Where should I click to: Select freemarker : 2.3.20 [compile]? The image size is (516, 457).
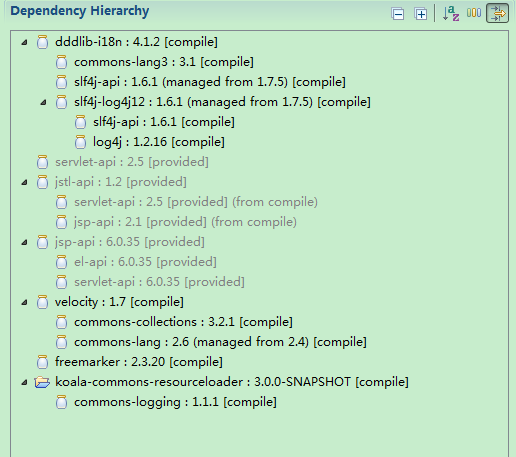tap(139, 362)
